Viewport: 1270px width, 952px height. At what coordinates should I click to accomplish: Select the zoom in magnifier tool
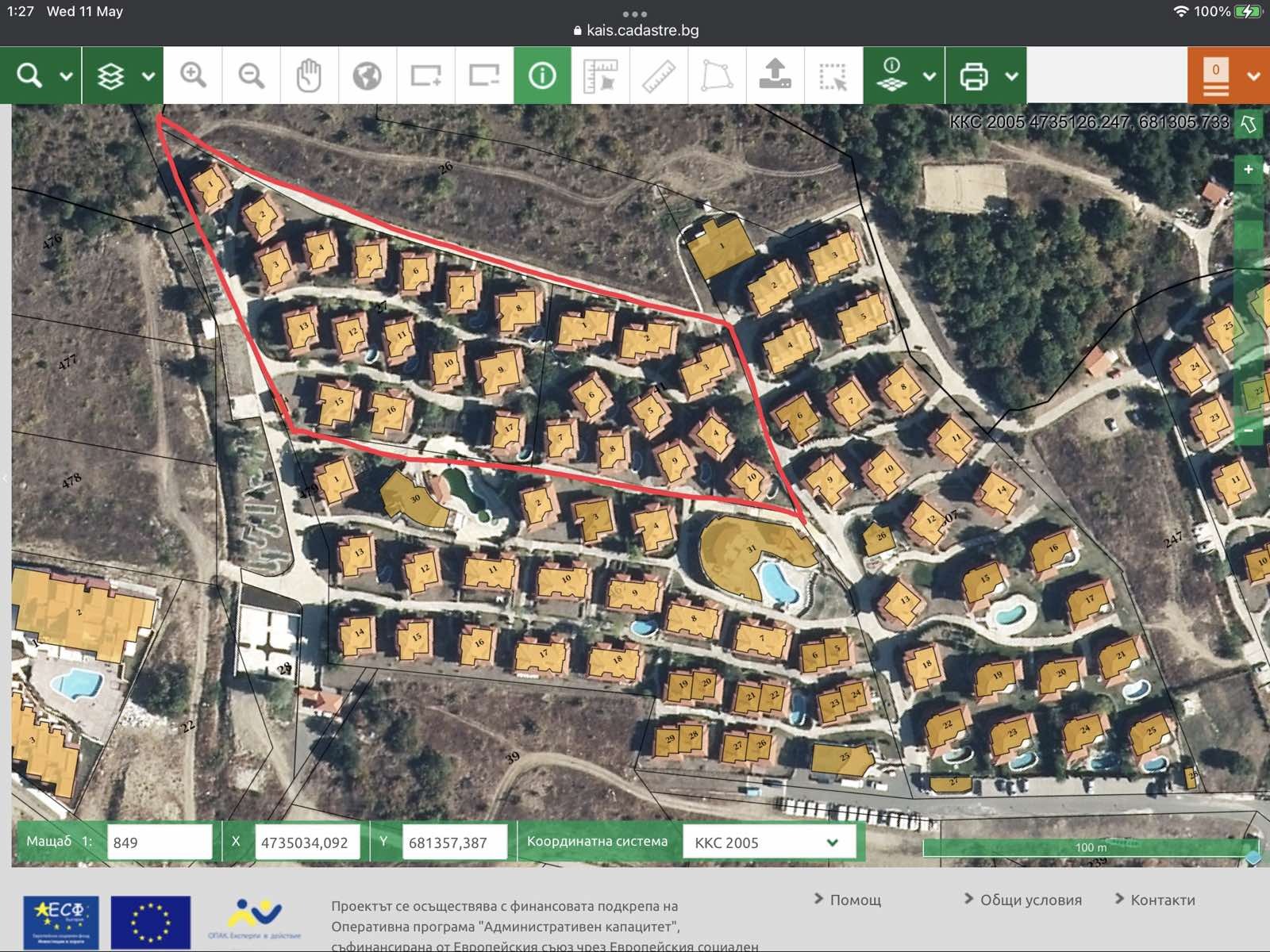(193, 76)
